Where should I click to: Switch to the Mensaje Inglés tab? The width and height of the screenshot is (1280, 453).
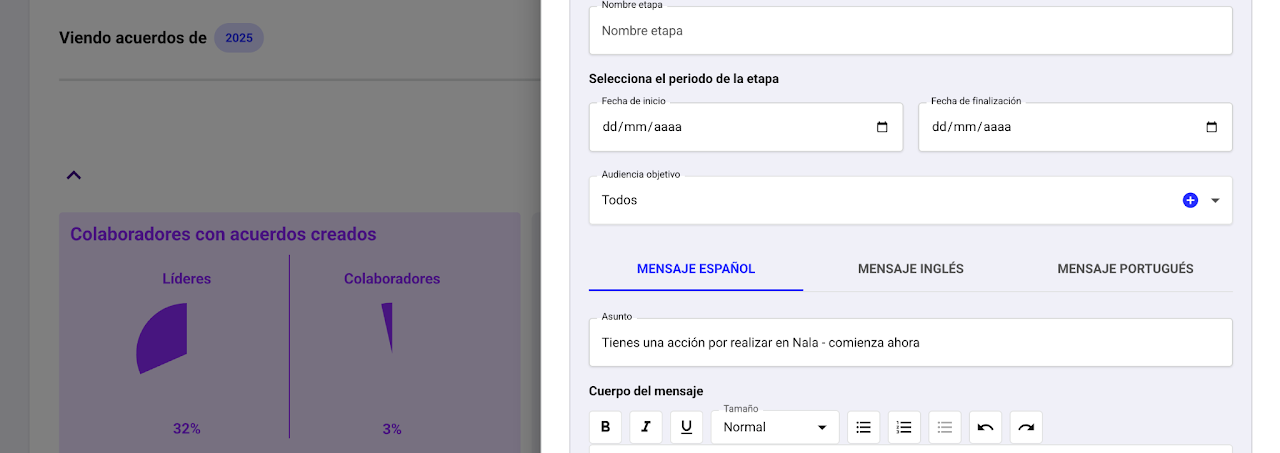click(910, 269)
